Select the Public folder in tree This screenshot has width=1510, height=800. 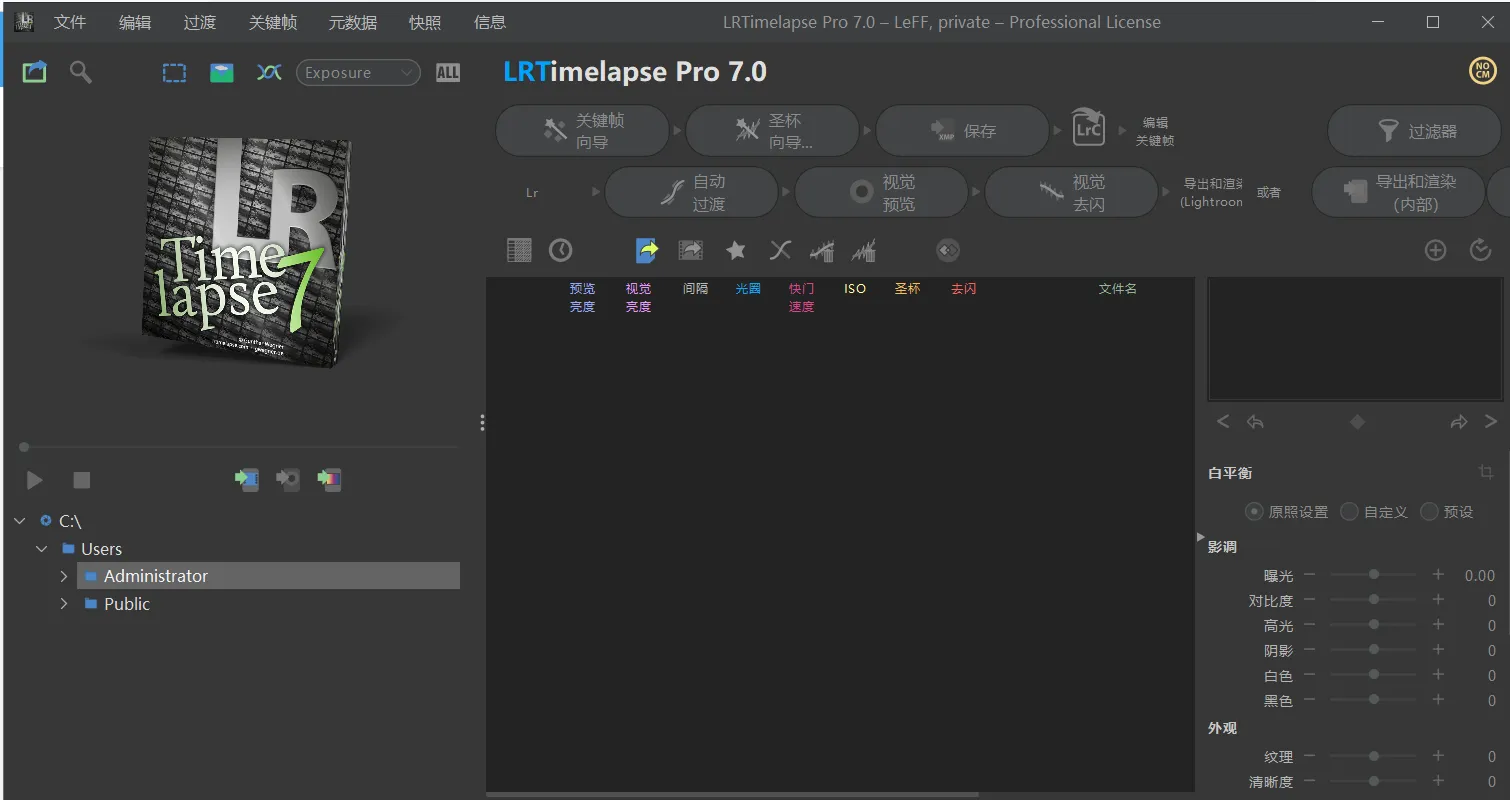127,604
